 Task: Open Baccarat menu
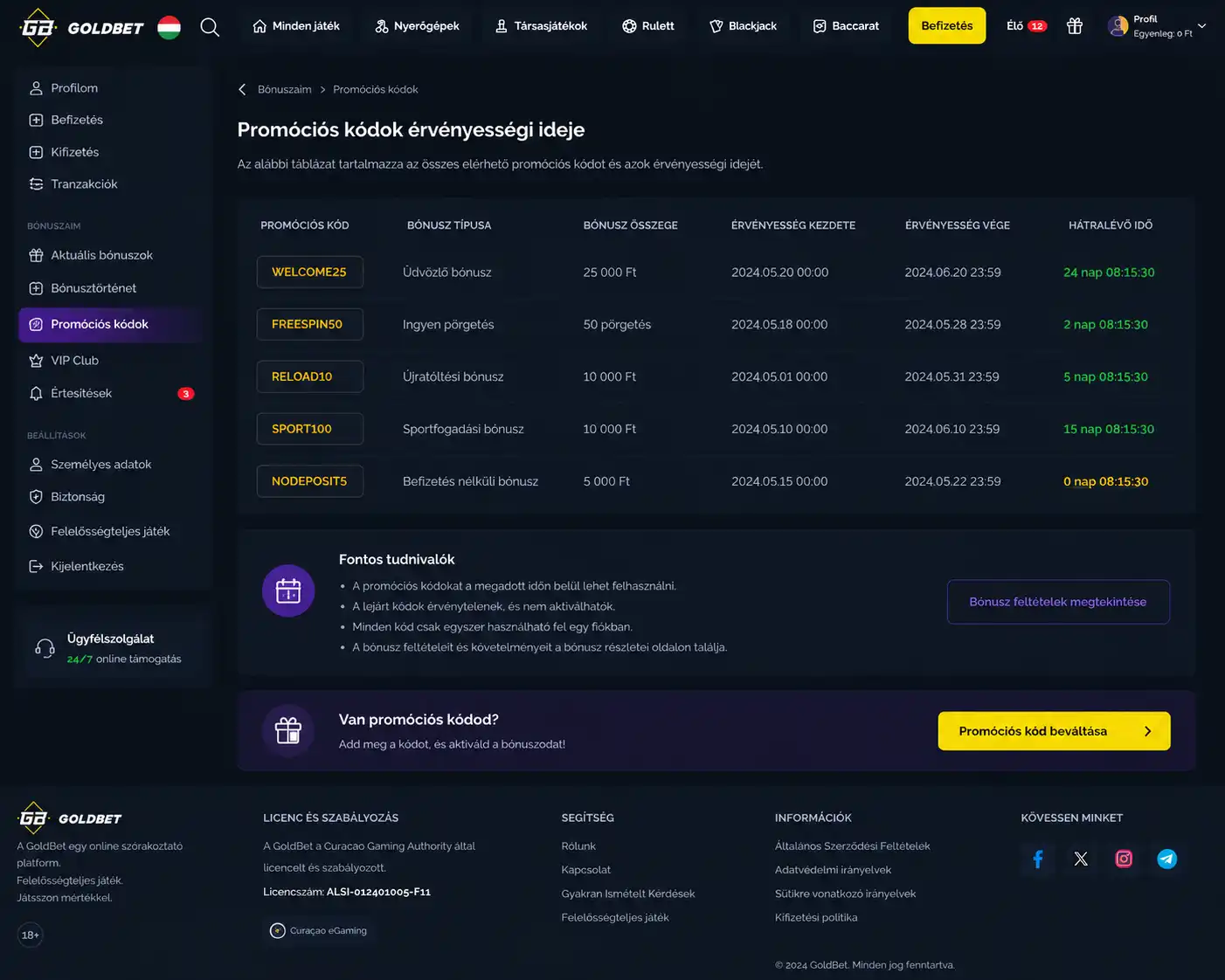[846, 26]
